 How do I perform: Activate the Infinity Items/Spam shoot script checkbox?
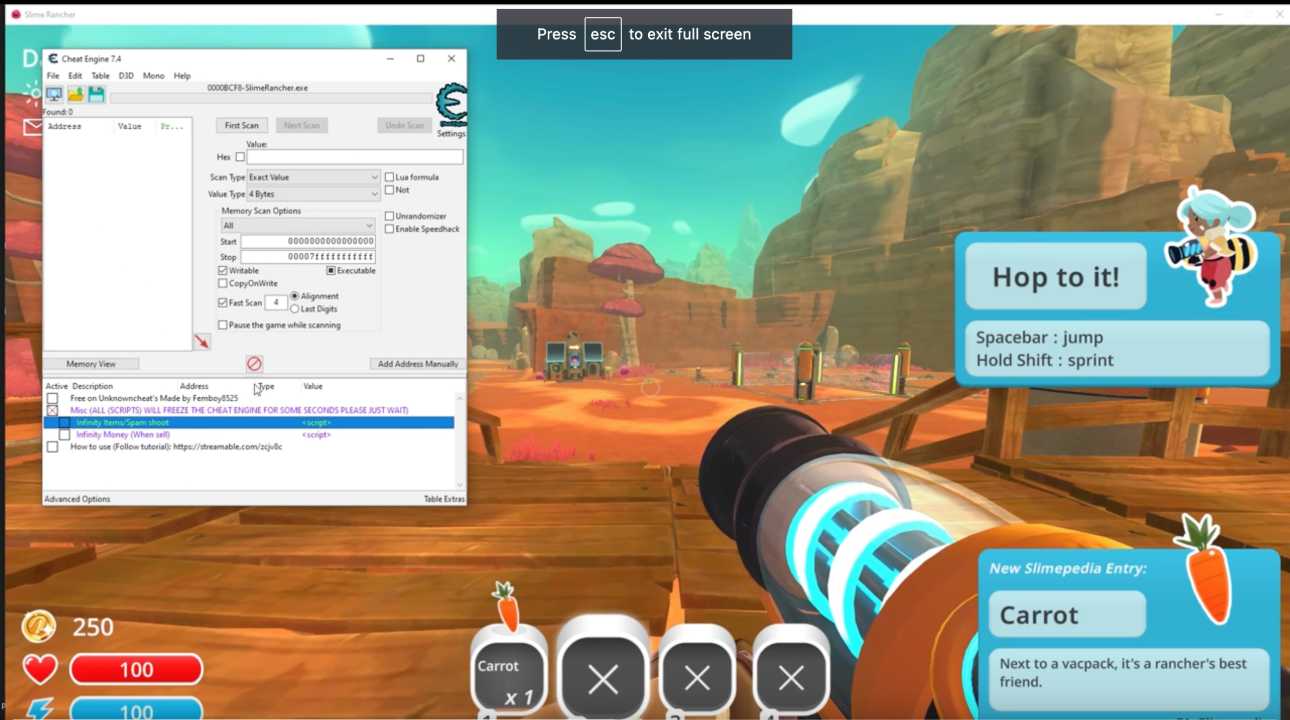click(64, 423)
